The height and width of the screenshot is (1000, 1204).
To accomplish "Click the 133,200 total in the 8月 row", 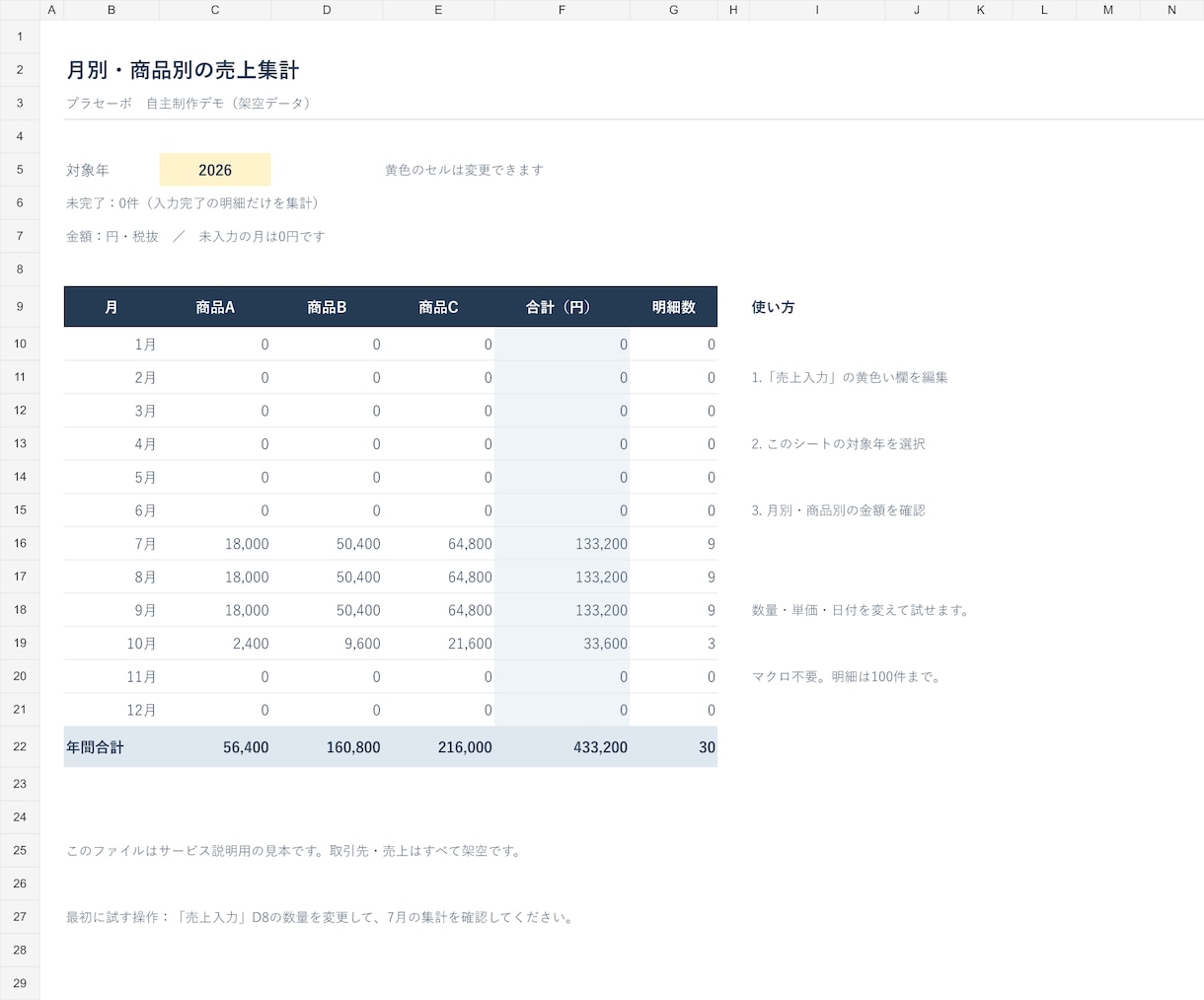I will click(x=562, y=577).
